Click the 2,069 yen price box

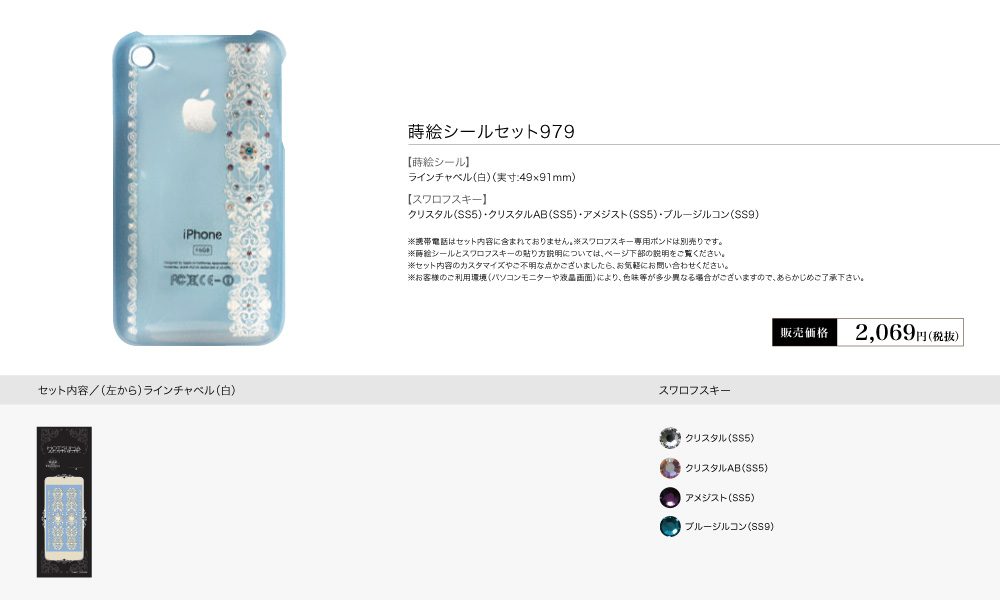coord(900,332)
